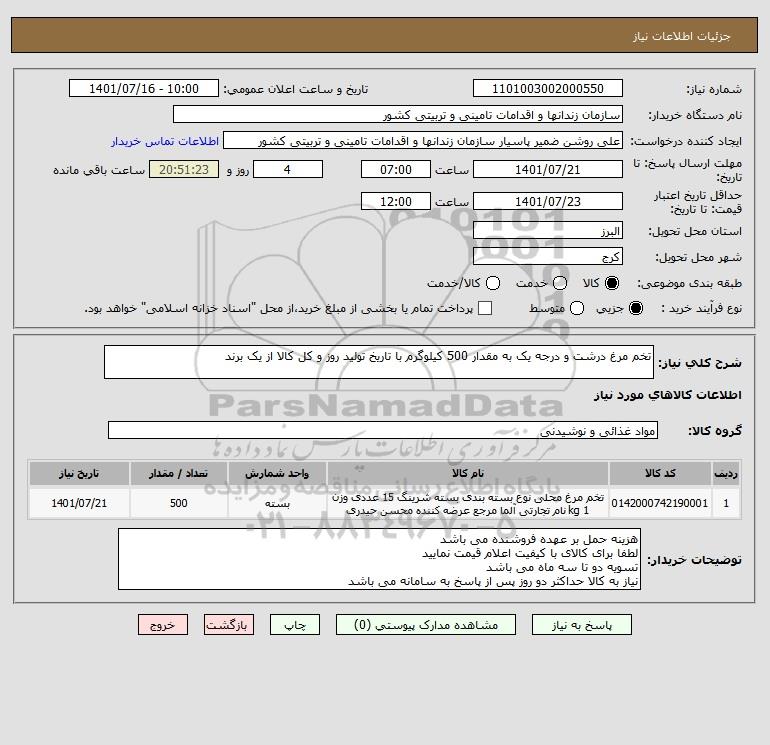Screen dimensions: 770x745
Task: Click the تعداد / مقدار column header
Action: 179,473
